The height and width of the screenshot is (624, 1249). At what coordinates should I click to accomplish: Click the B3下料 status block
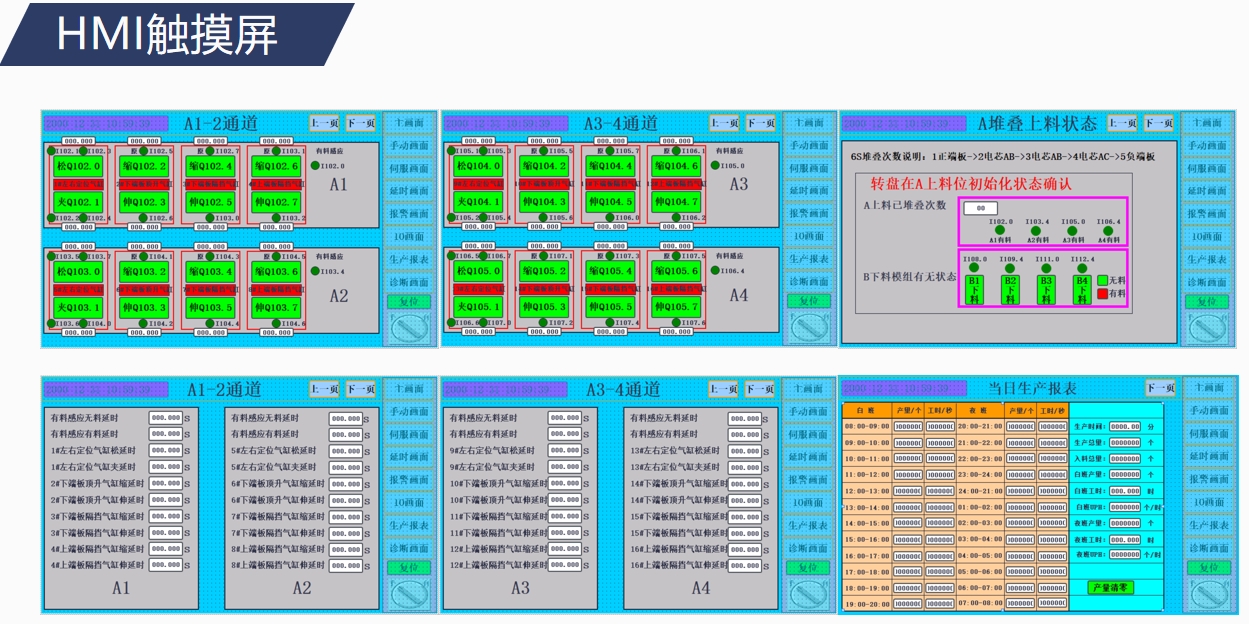point(1046,290)
